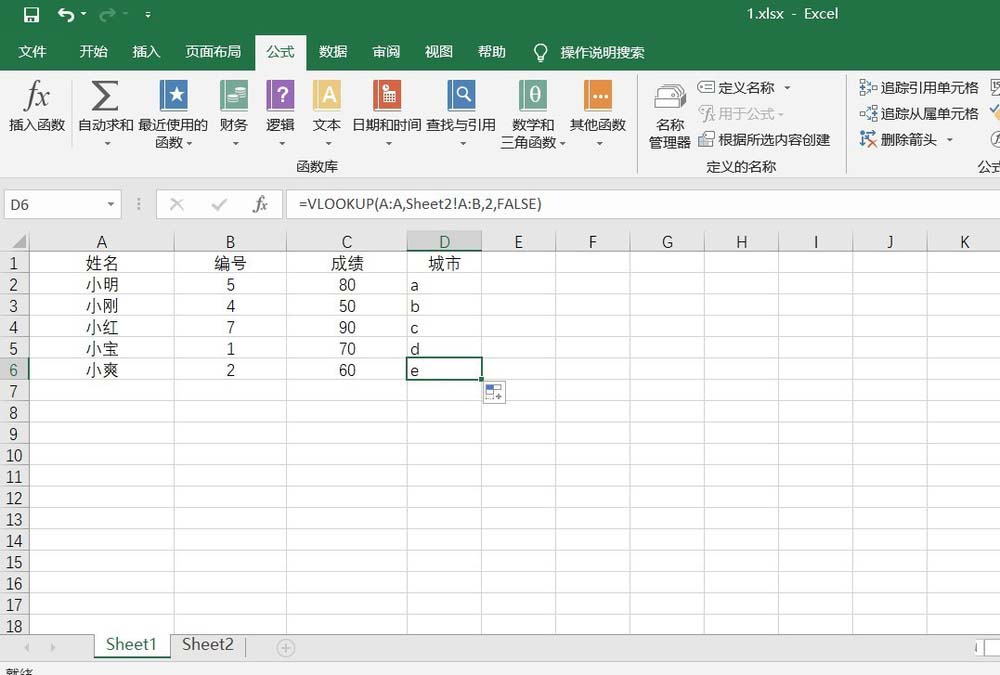This screenshot has height=675, width=1000.
Task: Click cell containing 小红
Action: tap(101, 327)
